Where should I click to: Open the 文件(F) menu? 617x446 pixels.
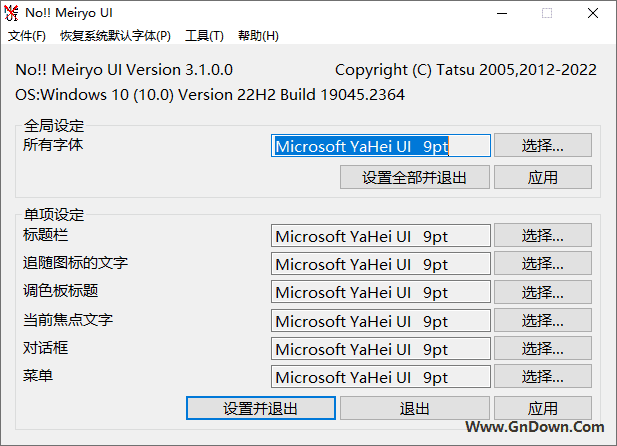(x=27, y=36)
